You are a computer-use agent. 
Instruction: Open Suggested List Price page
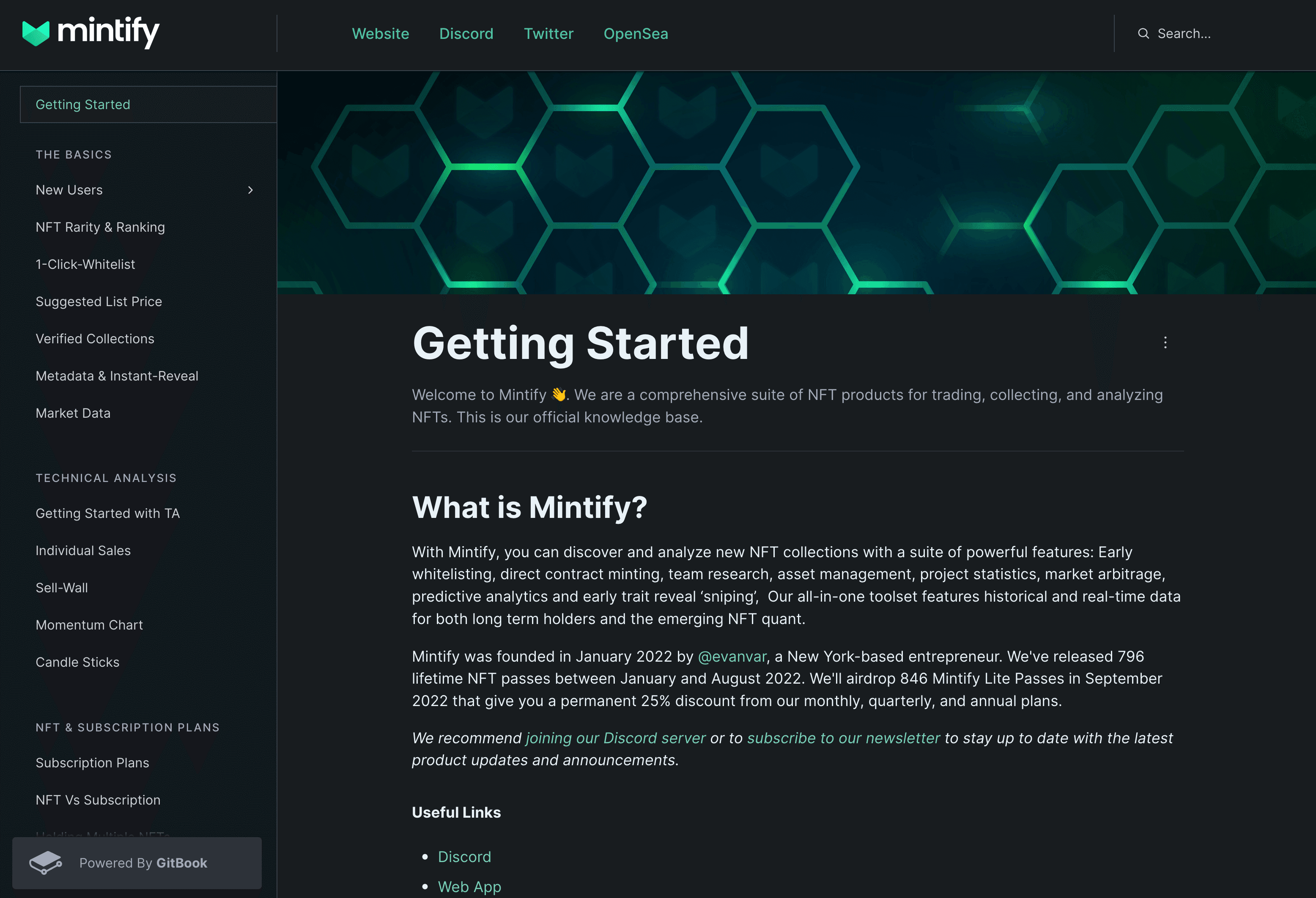[99, 302]
